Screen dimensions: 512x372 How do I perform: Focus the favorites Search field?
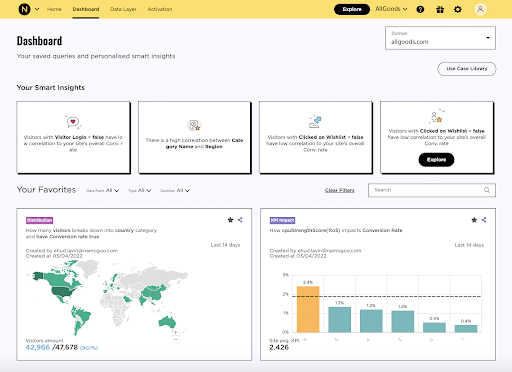click(432, 190)
